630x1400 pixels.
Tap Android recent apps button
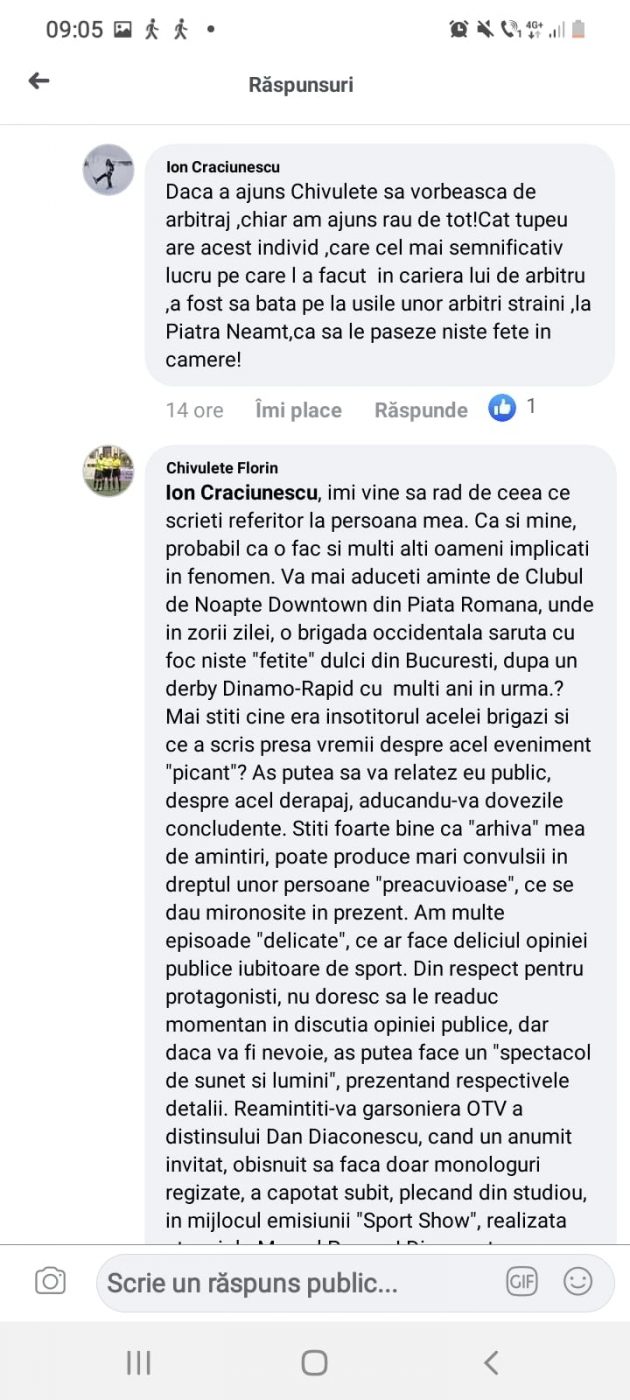pyautogui.click(x=138, y=1361)
